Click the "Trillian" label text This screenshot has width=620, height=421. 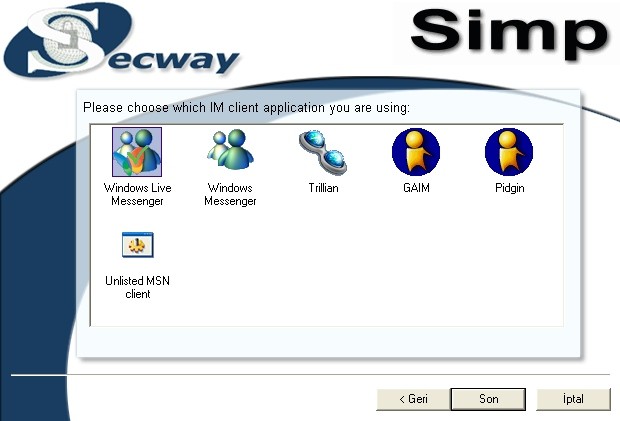323,188
